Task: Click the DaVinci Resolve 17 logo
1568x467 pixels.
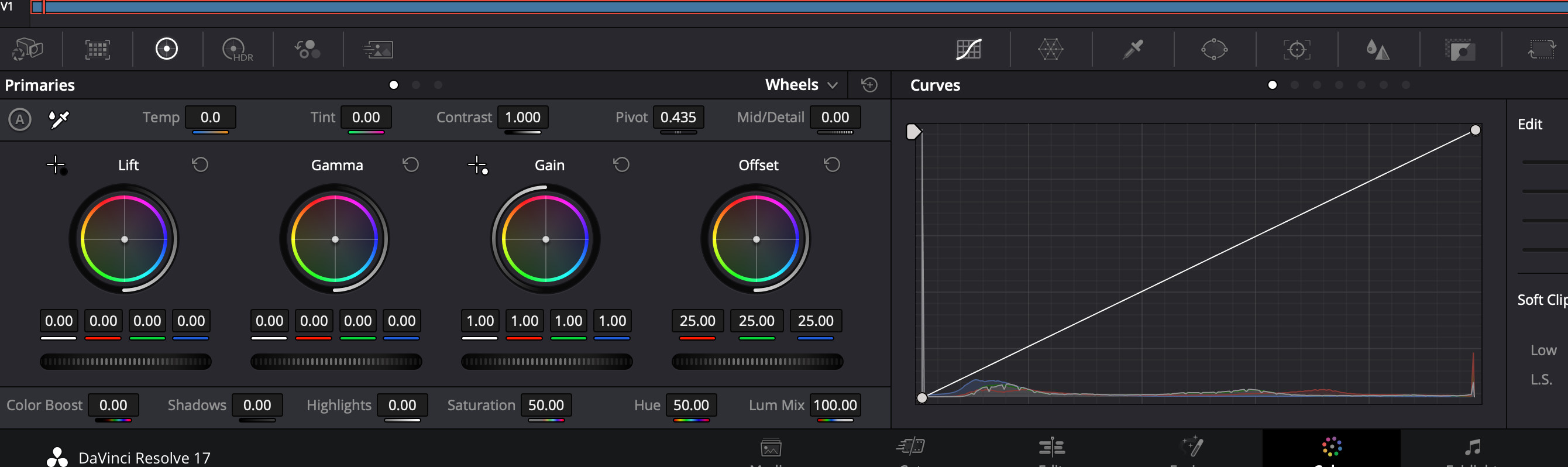Action: [x=57, y=457]
